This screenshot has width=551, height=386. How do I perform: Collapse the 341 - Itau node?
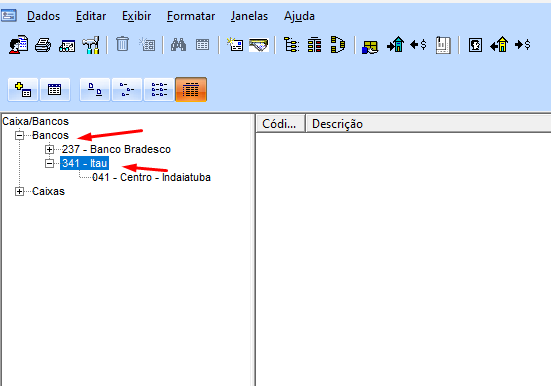click(50, 163)
